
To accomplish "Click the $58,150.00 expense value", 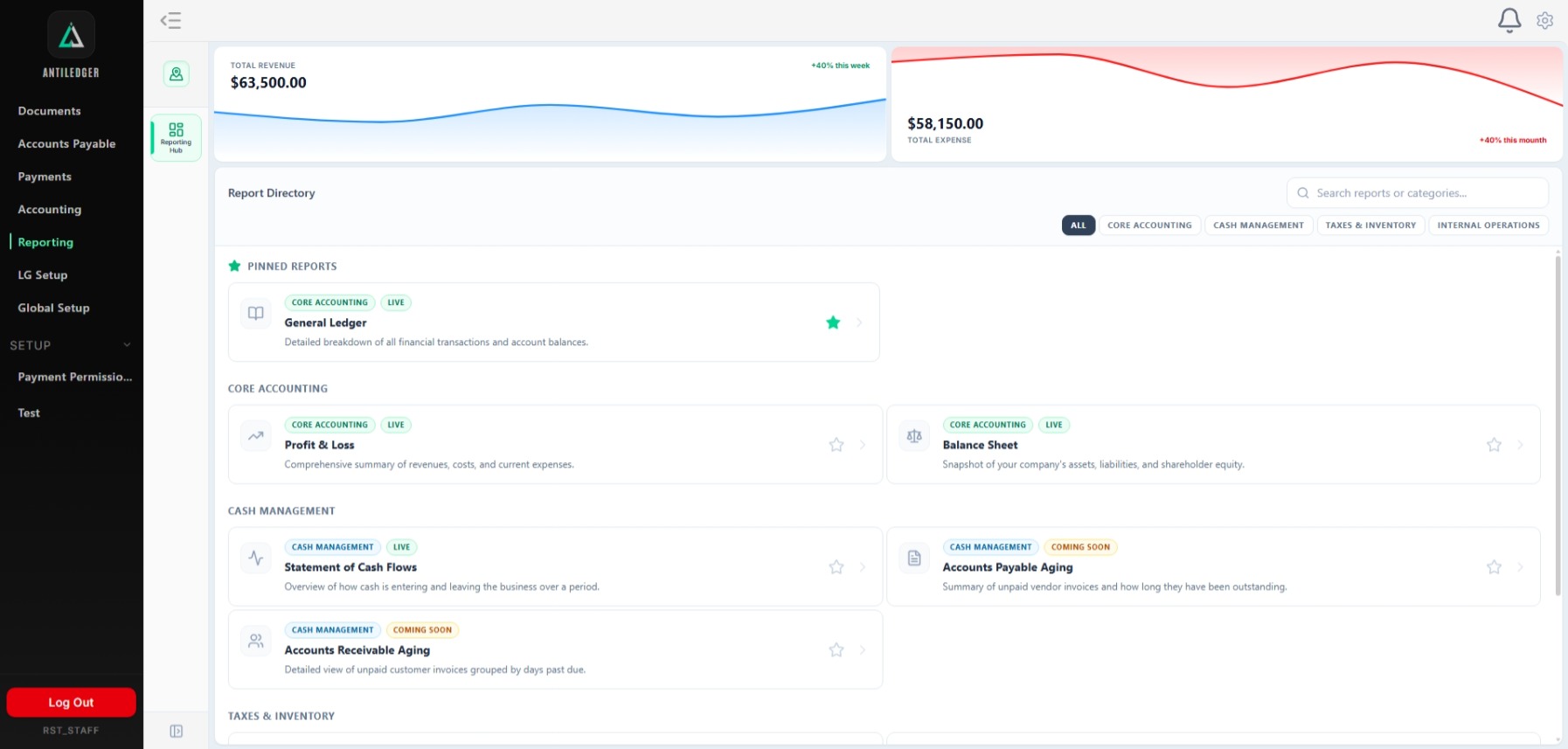I will (x=945, y=124).
